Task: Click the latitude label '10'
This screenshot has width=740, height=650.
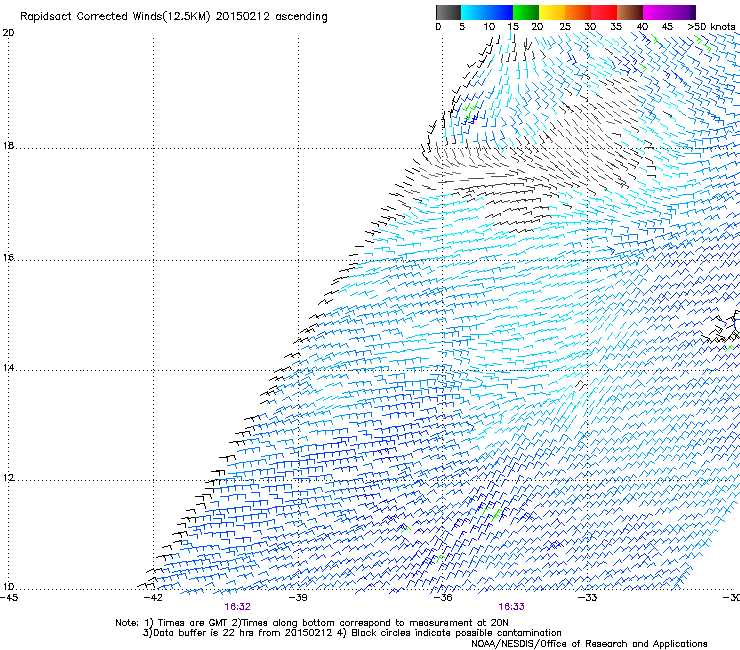Action: click(8, 587)
